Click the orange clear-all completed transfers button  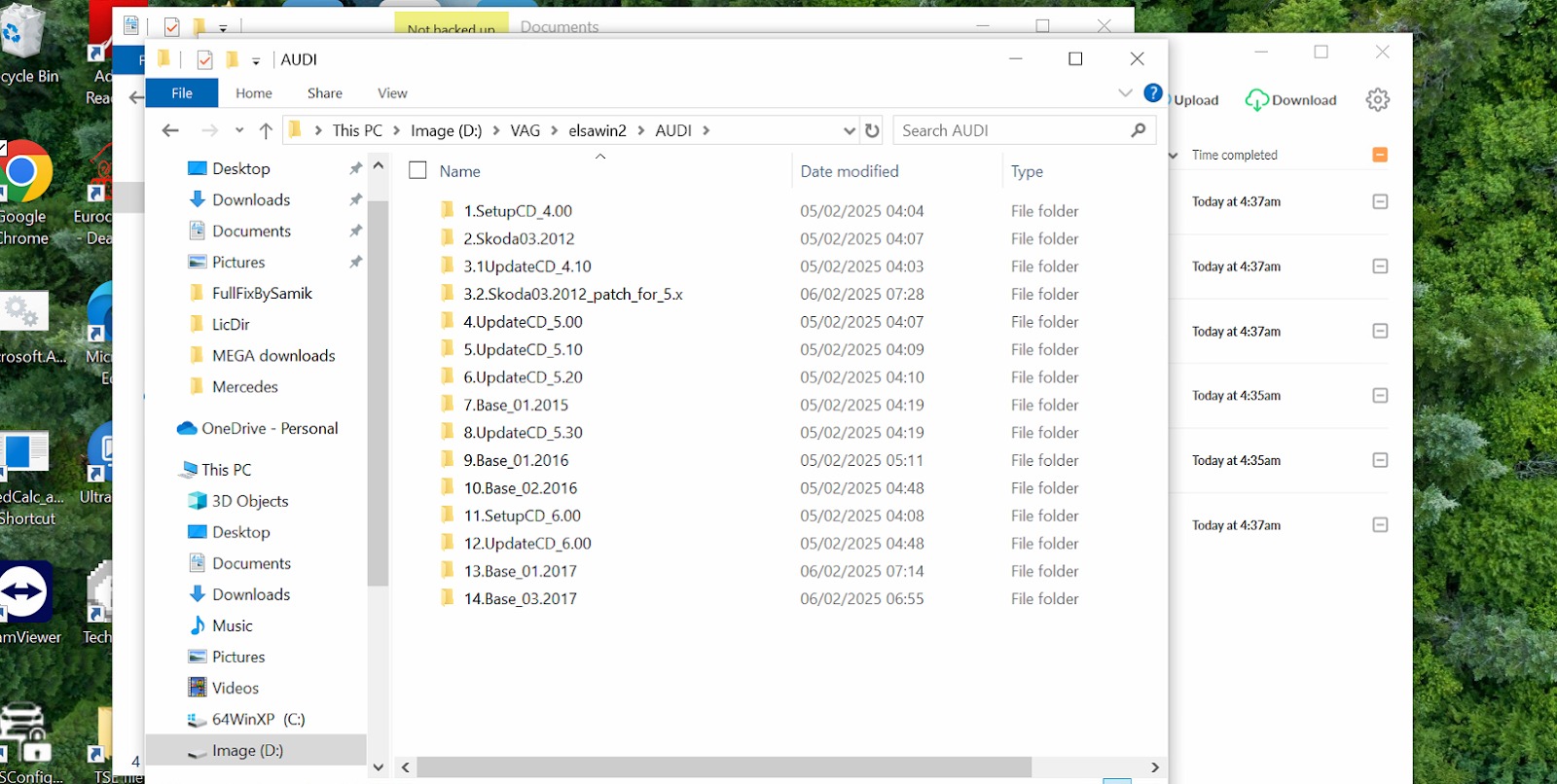click(1380, 155)
